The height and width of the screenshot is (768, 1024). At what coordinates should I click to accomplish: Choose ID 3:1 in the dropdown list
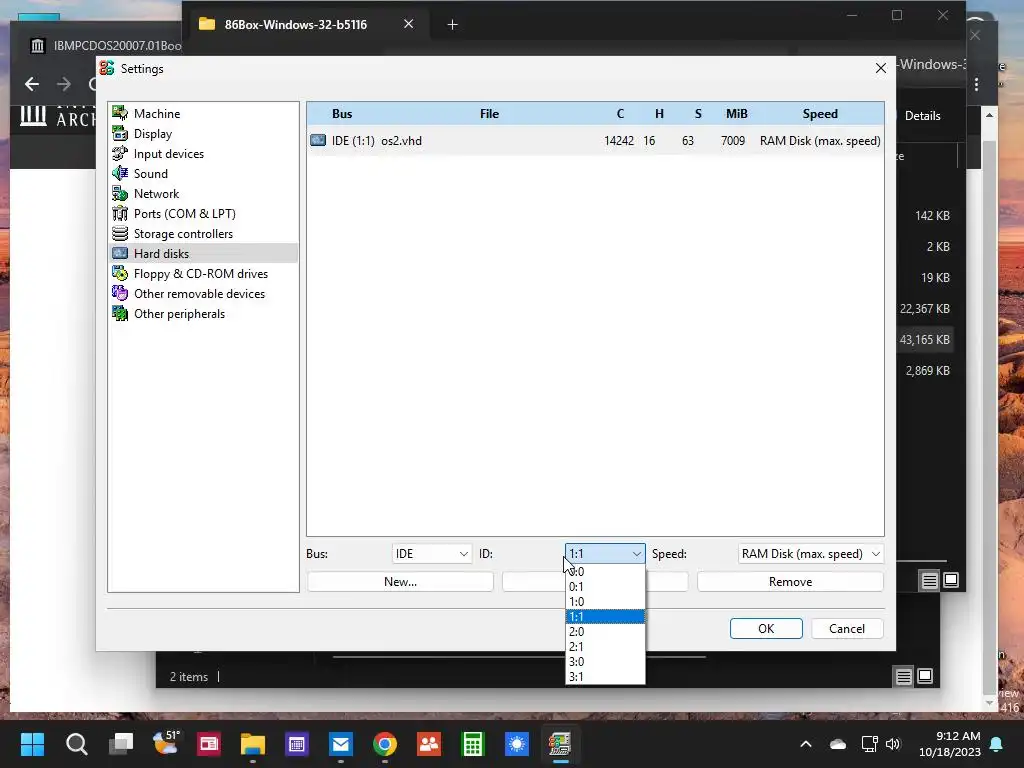click(x=605, y=677)
